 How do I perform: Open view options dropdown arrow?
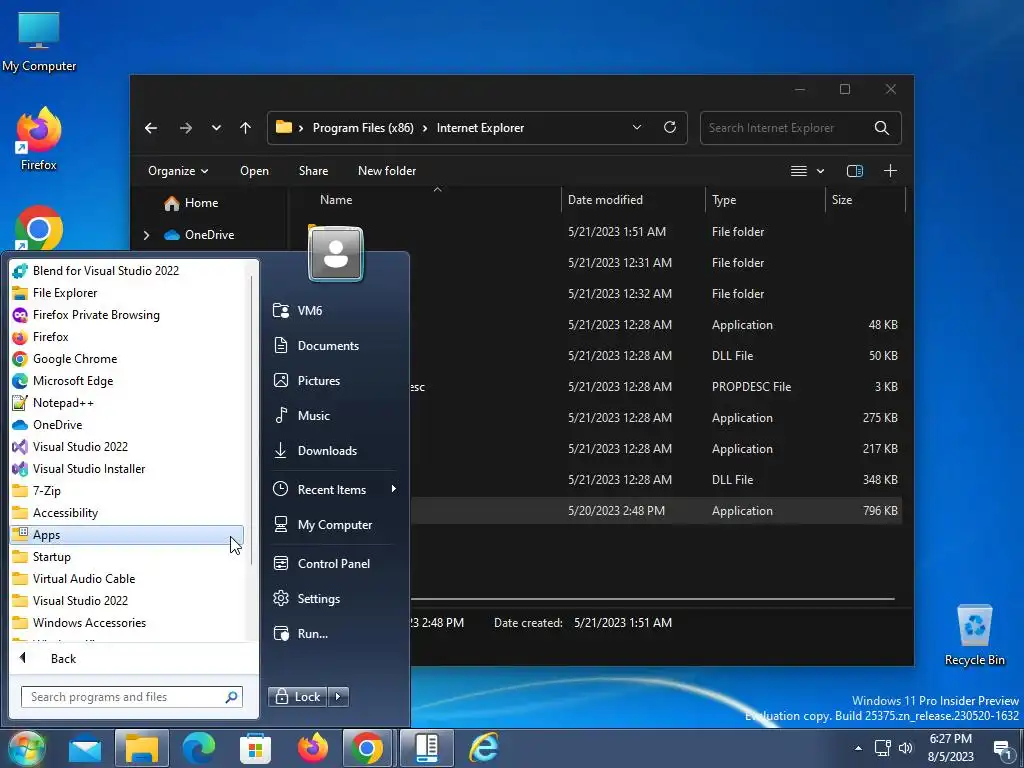click(x=820, y=171)
